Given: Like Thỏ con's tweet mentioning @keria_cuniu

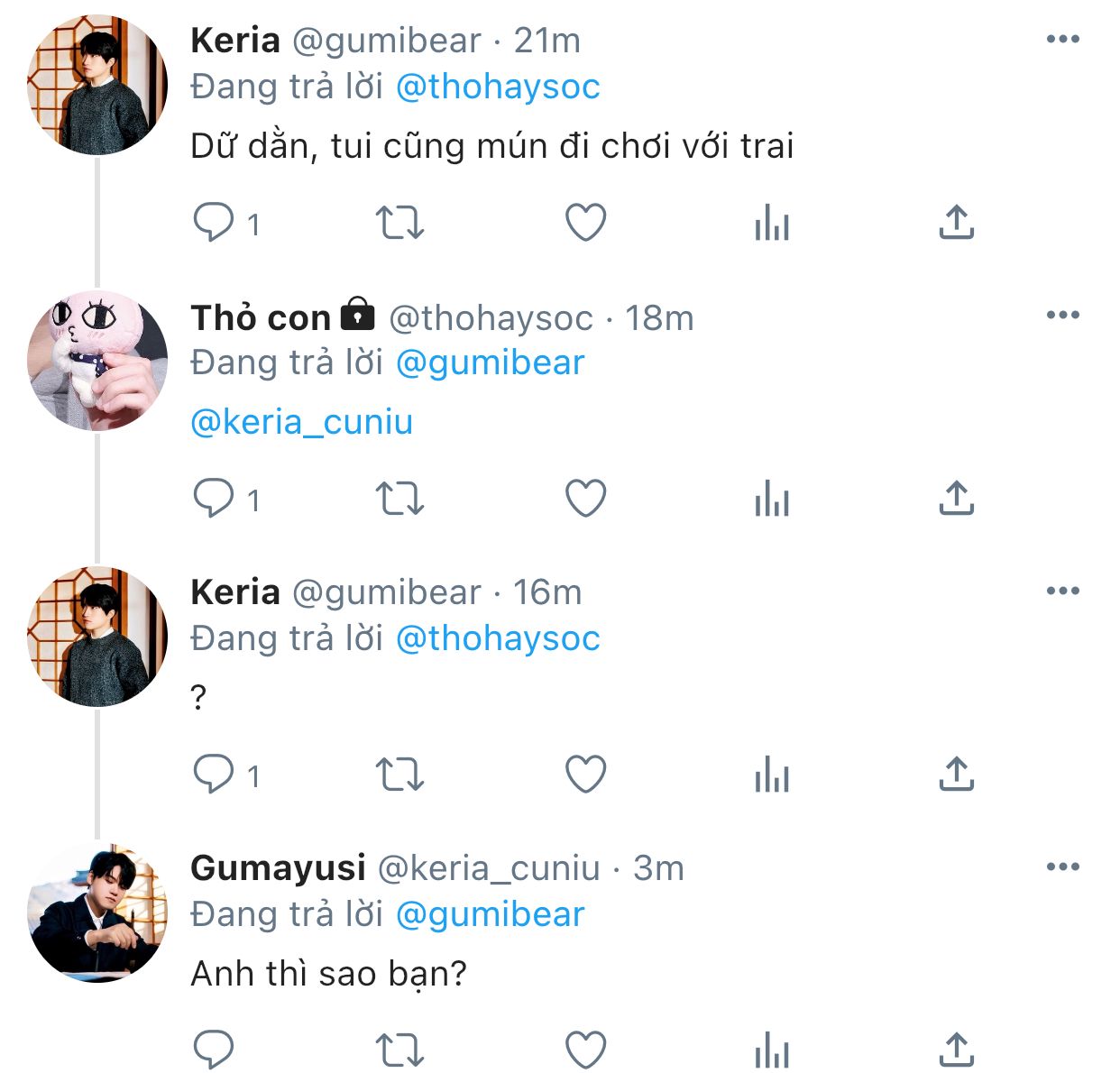Looking at the screenshot, I should point(585,499).
